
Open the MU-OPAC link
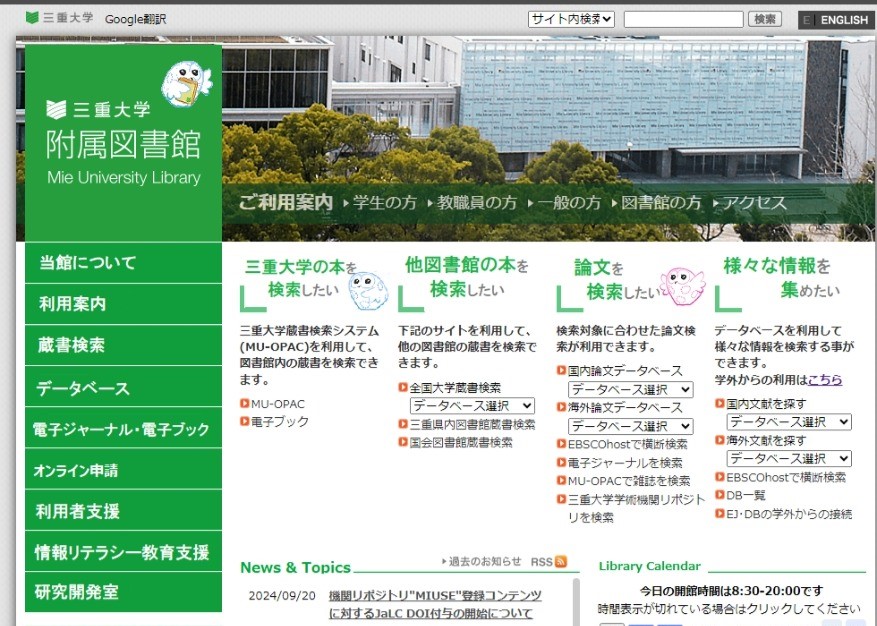tap(278, 404)
